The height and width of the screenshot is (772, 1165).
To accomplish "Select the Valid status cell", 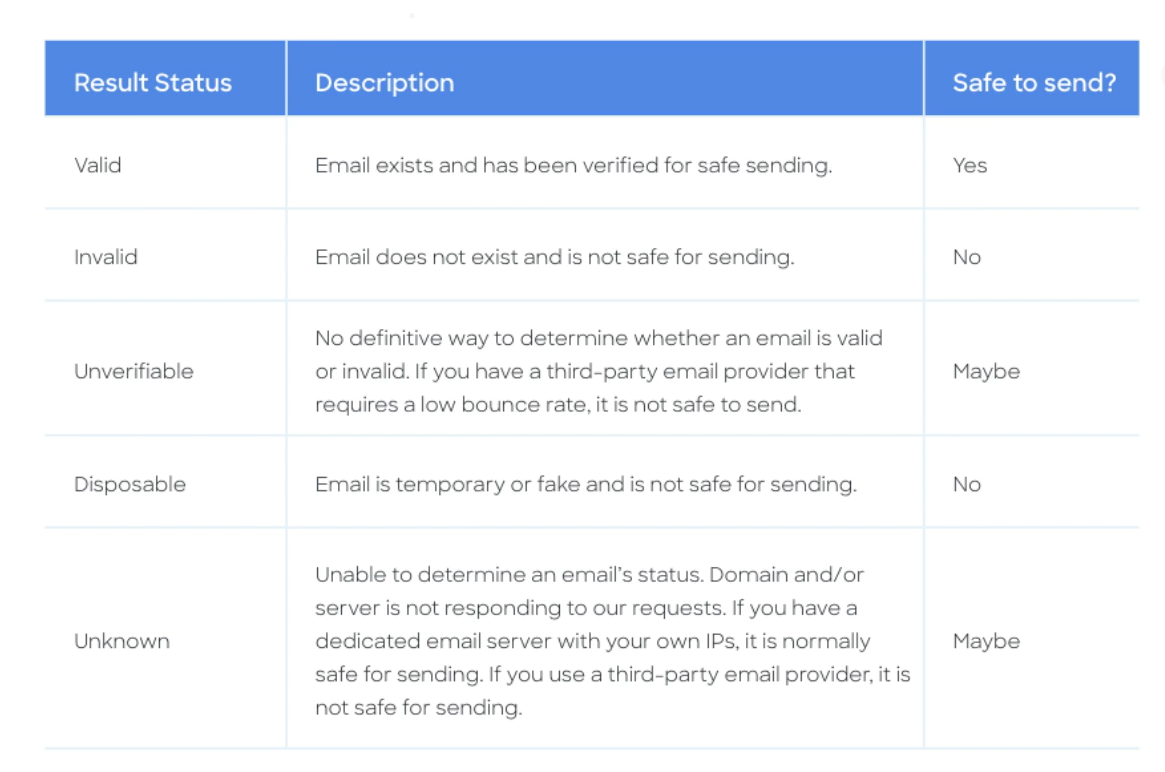I will [x=98, y=165].
